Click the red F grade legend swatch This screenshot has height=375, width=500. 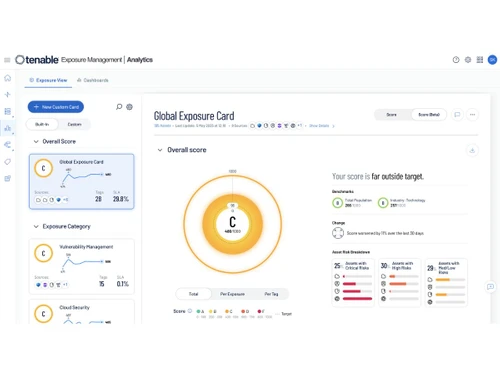click(259, 311)
